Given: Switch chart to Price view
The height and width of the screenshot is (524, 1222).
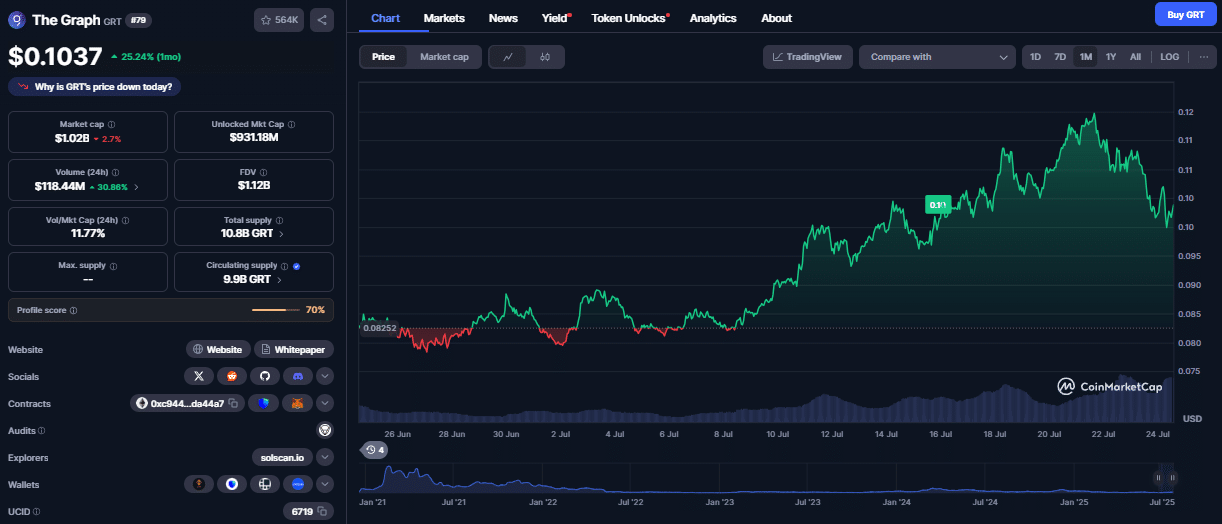Looking at the screenshot, I should click(x=383, y=57).
